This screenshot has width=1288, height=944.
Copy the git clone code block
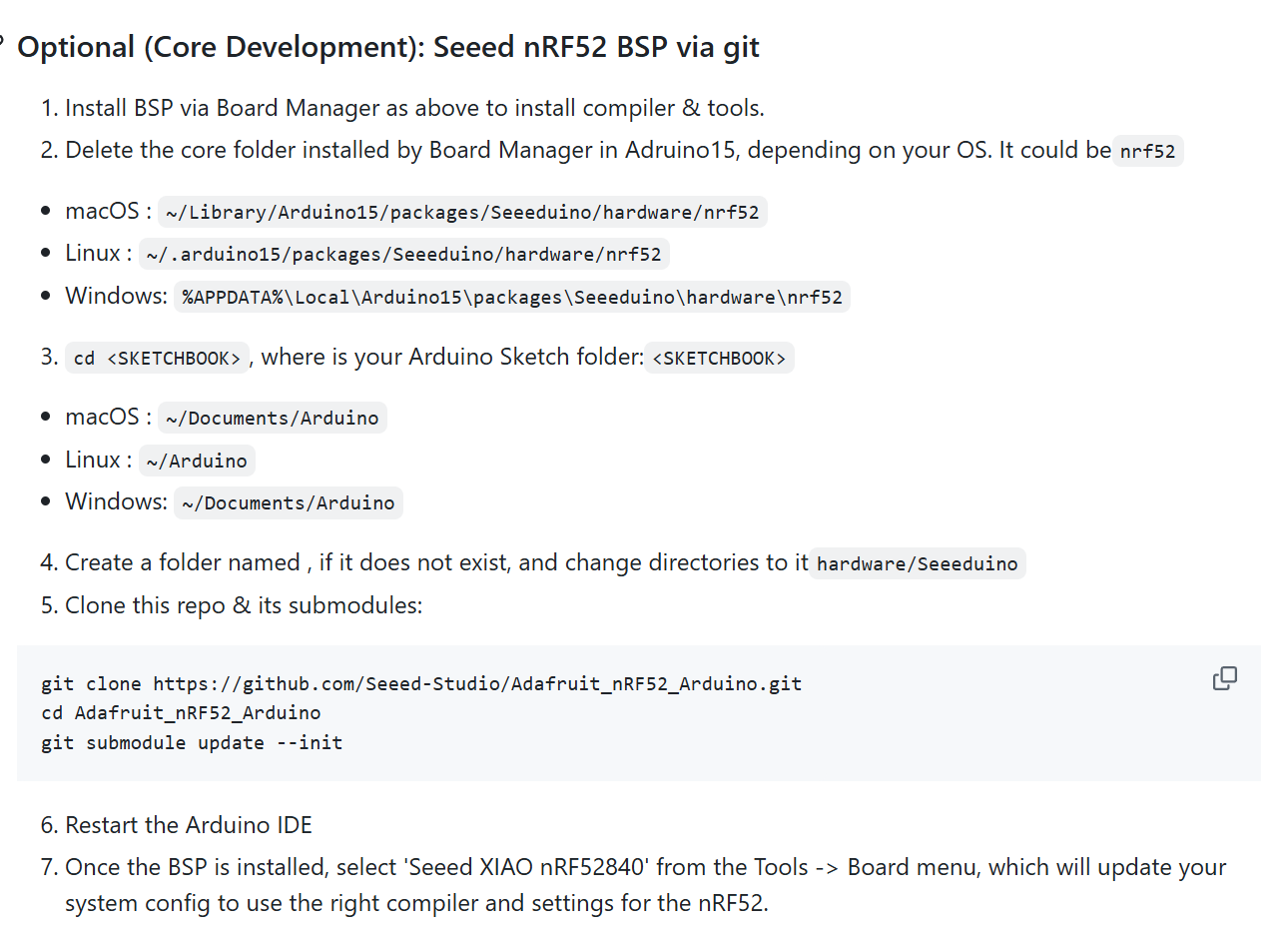1224,679
